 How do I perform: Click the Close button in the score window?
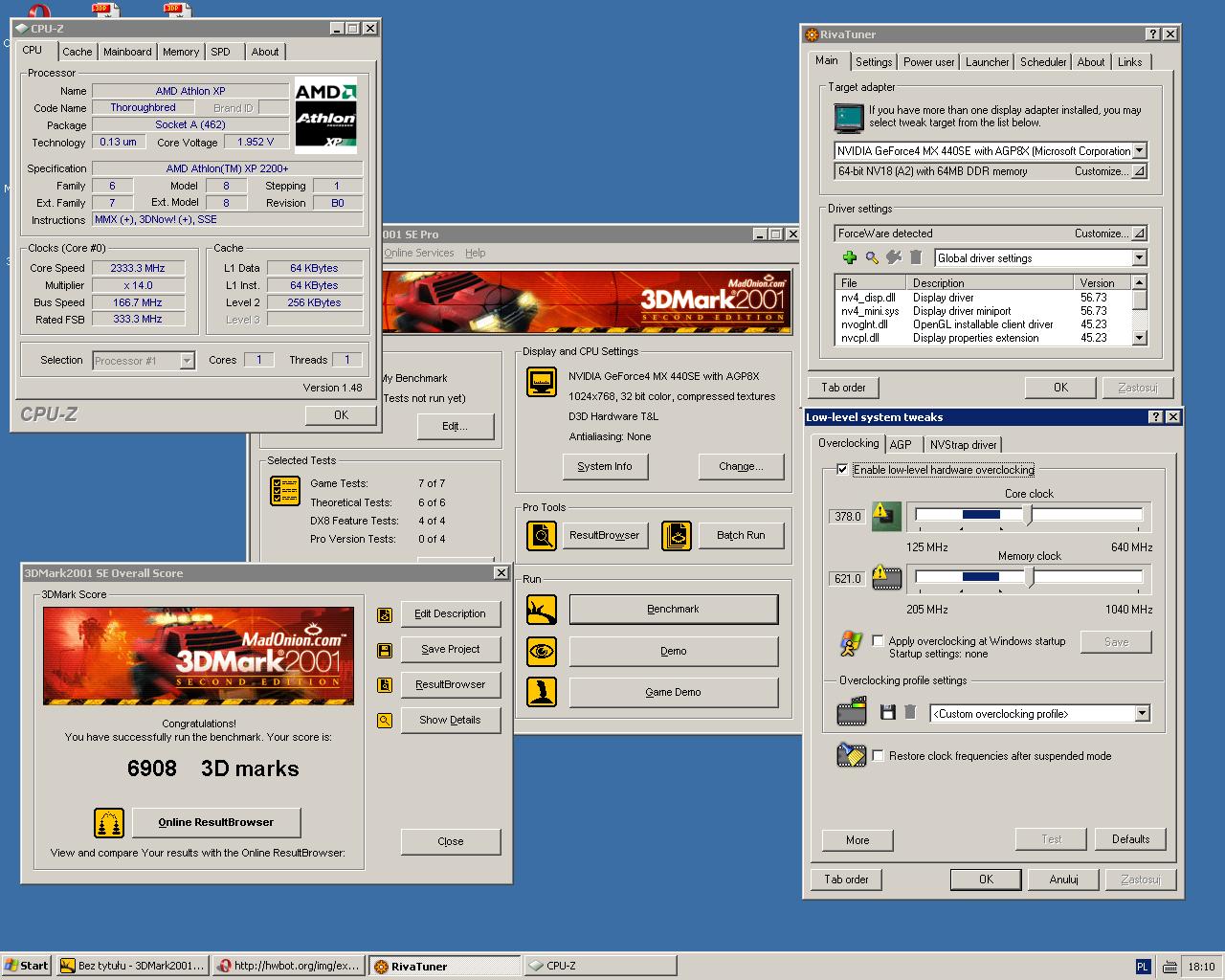point(451,842)
